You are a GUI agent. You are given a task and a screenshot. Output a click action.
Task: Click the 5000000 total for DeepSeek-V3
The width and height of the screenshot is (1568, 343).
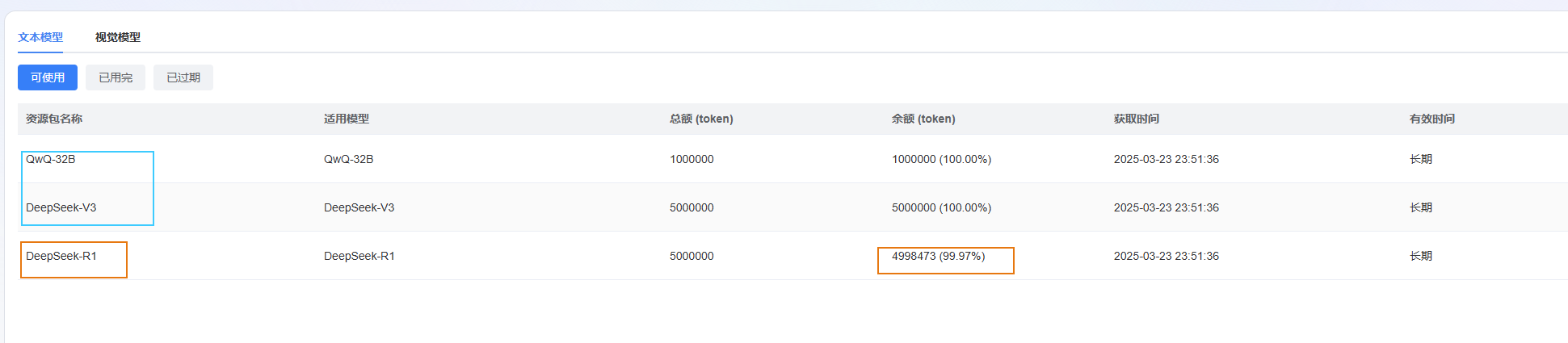tap(692, 207)
